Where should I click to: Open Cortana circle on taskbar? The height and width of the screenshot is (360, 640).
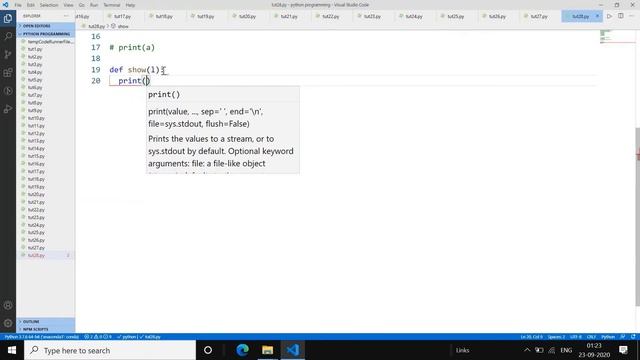[208, 350]
